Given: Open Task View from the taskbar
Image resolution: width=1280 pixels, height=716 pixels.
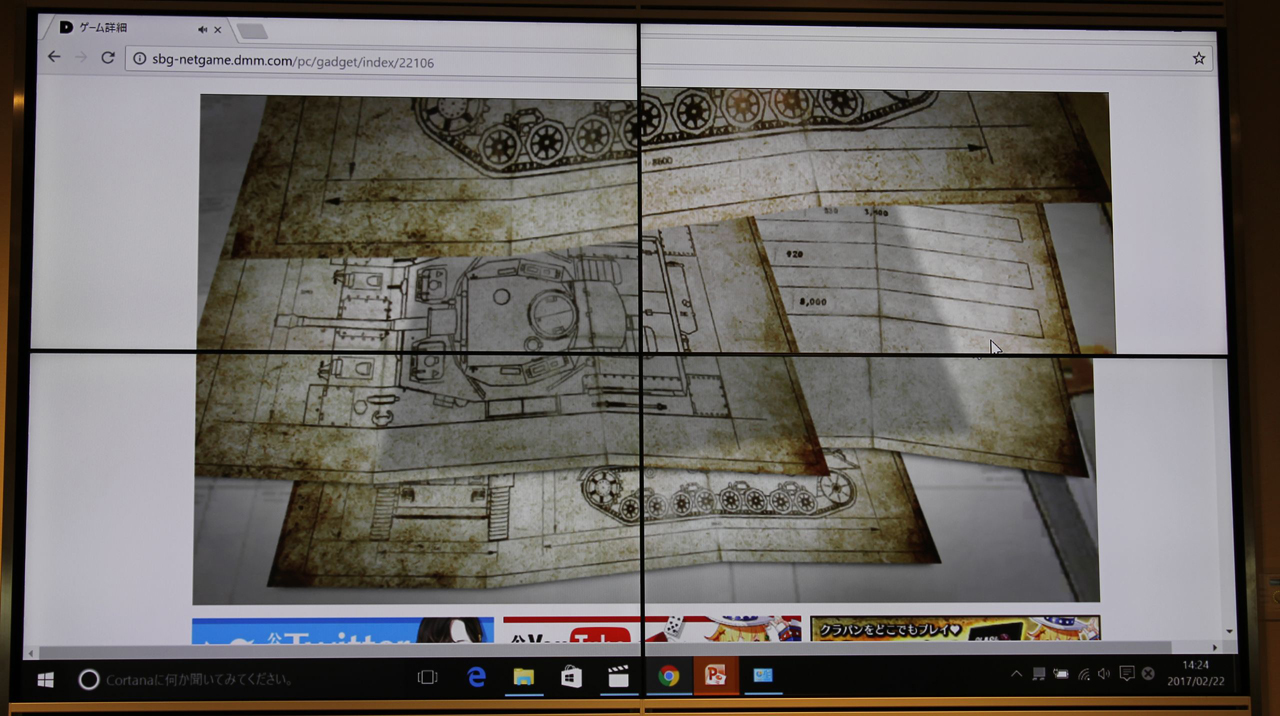Looking at the screenshot, I should point(427,678).
